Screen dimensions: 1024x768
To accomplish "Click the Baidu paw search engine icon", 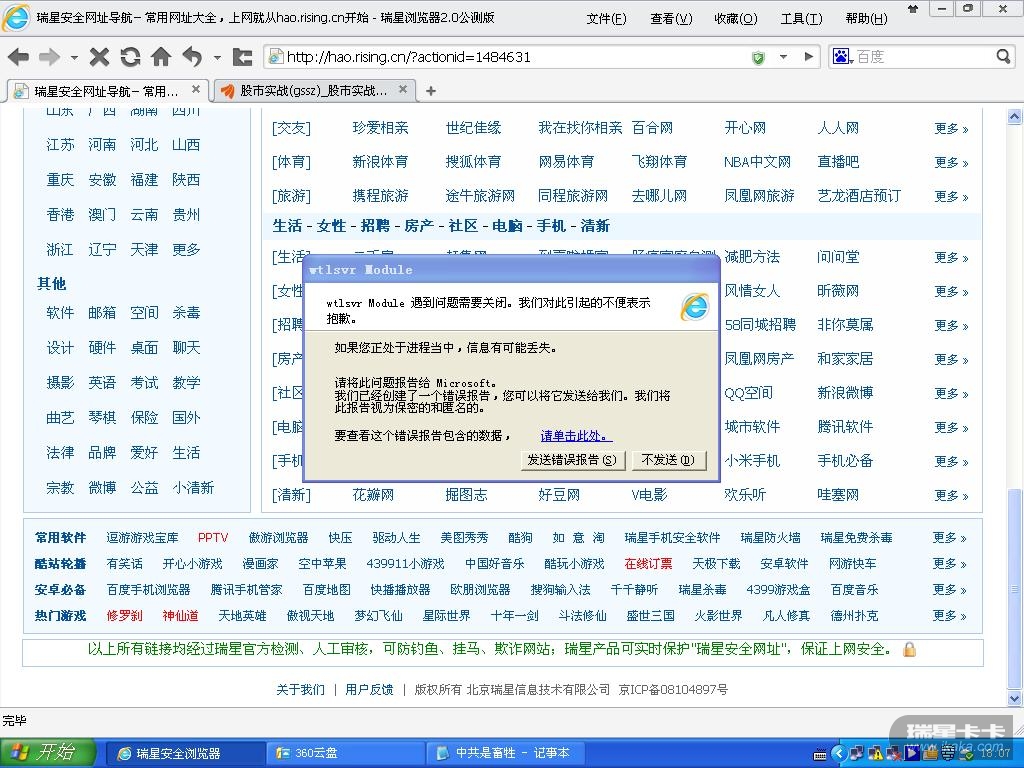I will click(x=840, y=56).
